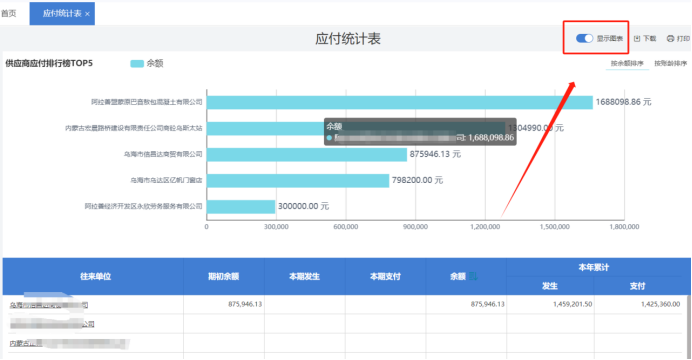Image resolution: width=692 pixels, height=360 pixels.
Task: Click the table's vertical scrollbar
Action: pos(688,327)
